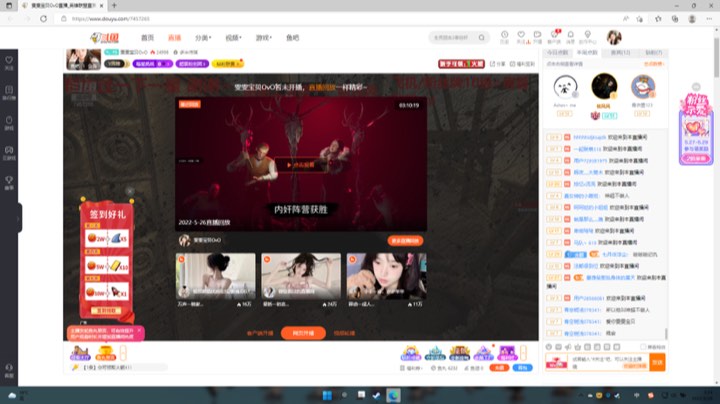Switch to the 本周贡献 tab

(587, 53)
